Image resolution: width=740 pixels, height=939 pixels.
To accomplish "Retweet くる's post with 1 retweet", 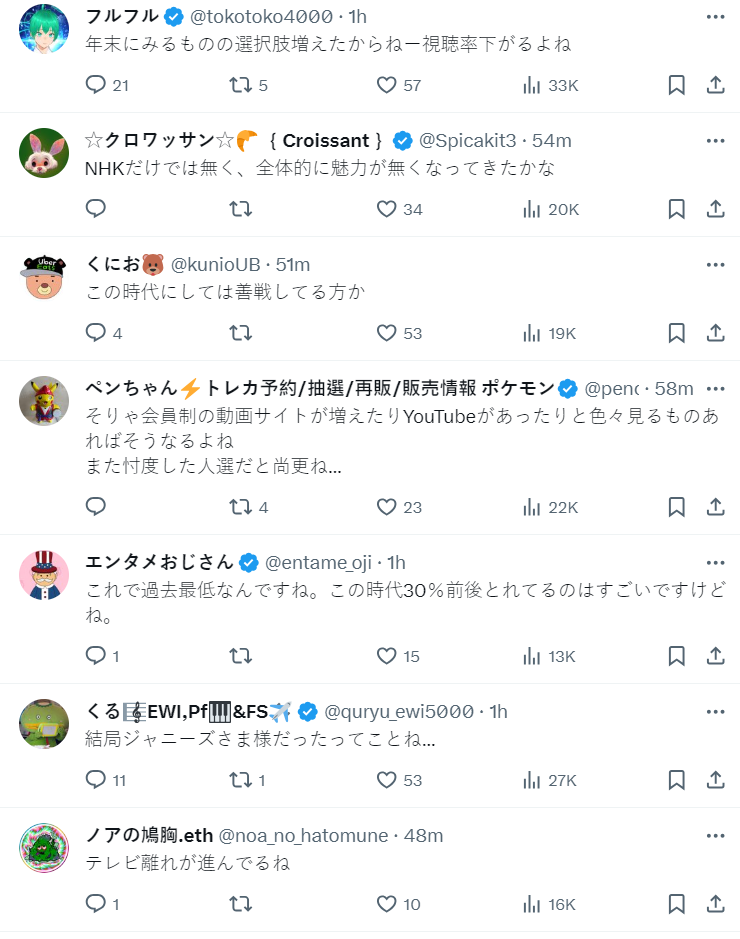I will point(241,780).
